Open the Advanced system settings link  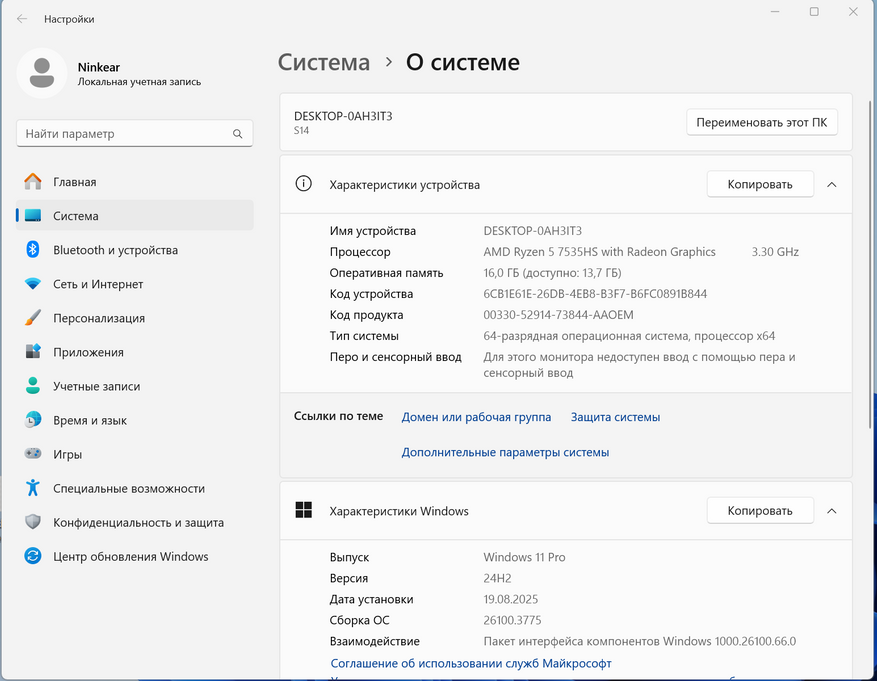coord(505,452)
